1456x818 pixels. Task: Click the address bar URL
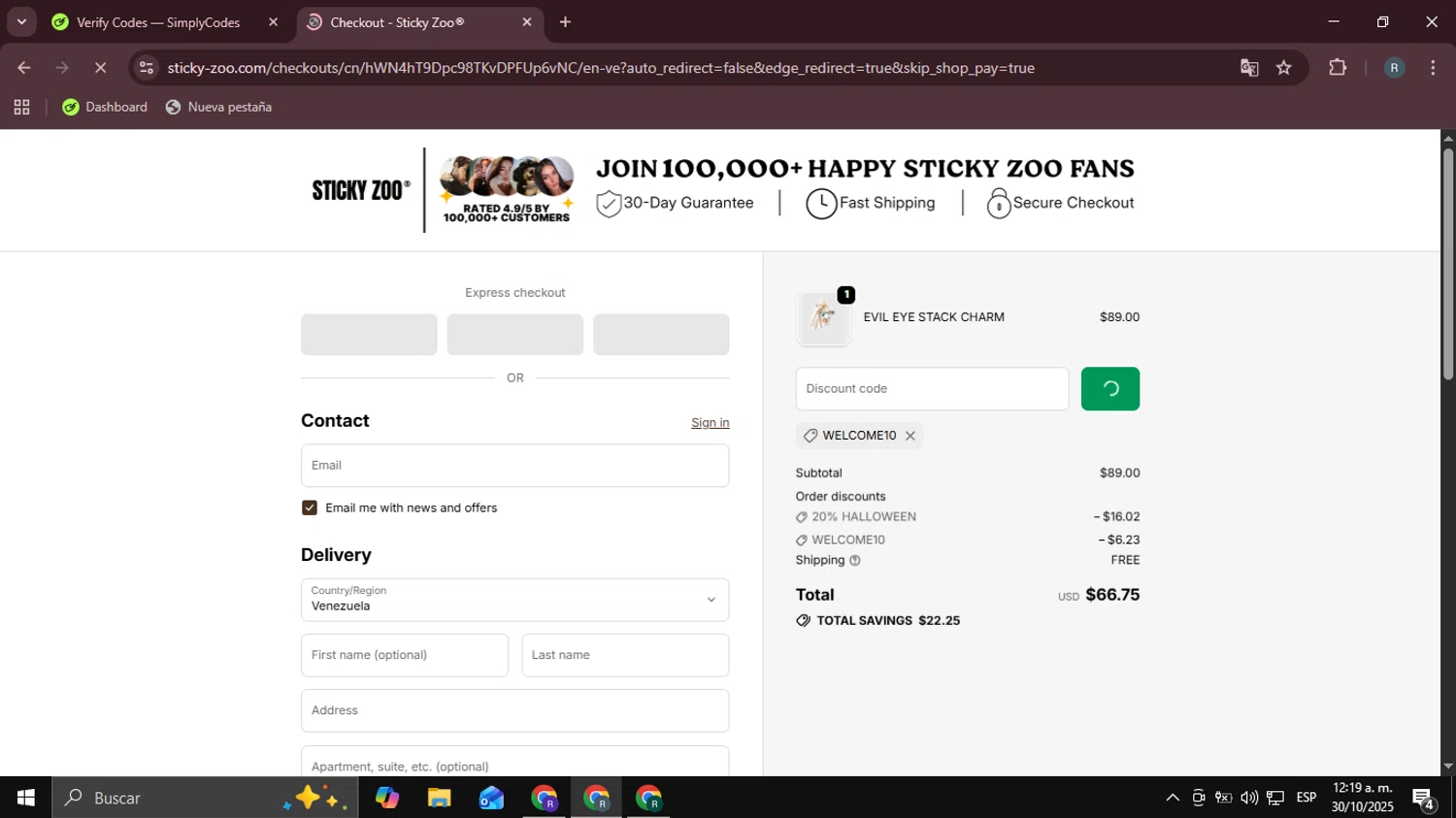pos(601,68)
